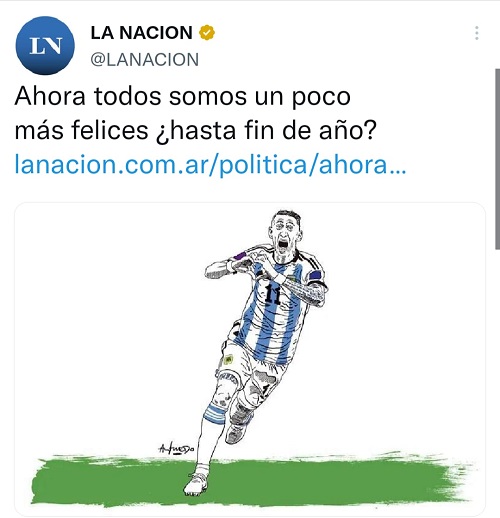Image resolution: width=500 pixels, height=518 pixels.
Task: Open the lanacion.com.ar/politica link
Action: click(210, 165)
